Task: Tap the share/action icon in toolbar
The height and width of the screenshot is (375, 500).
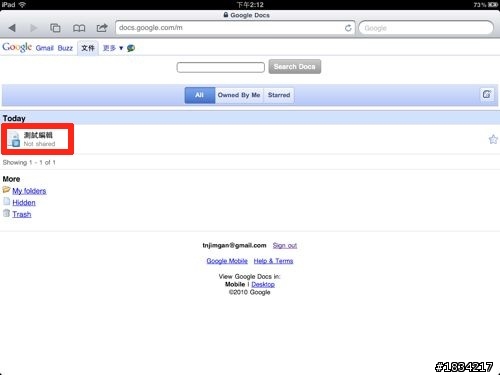Action: (x=102, y=28)
